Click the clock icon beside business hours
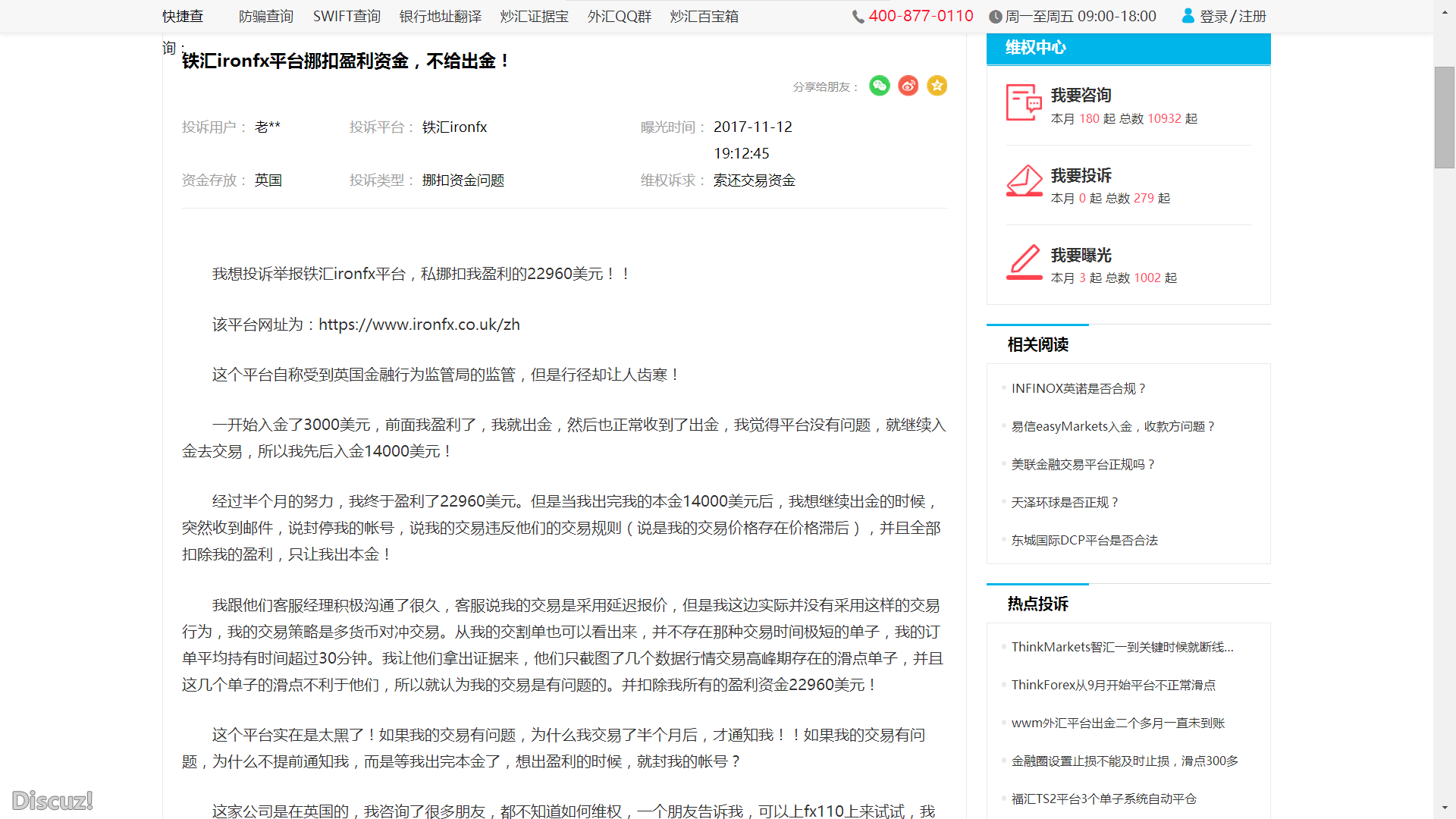 point(995,17)
